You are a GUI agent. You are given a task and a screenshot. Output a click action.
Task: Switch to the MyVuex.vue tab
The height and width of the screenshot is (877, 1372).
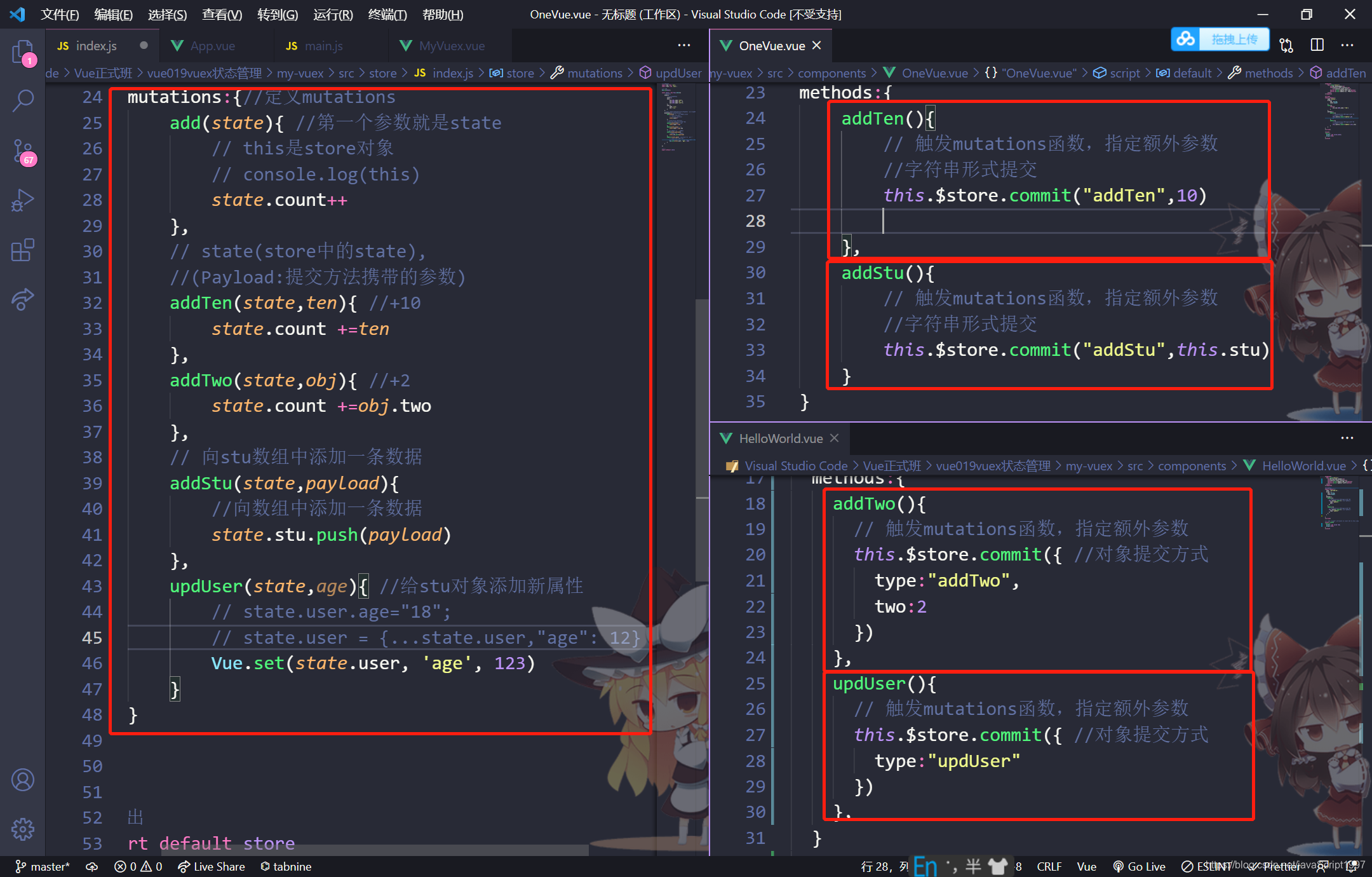coord(451,46)
